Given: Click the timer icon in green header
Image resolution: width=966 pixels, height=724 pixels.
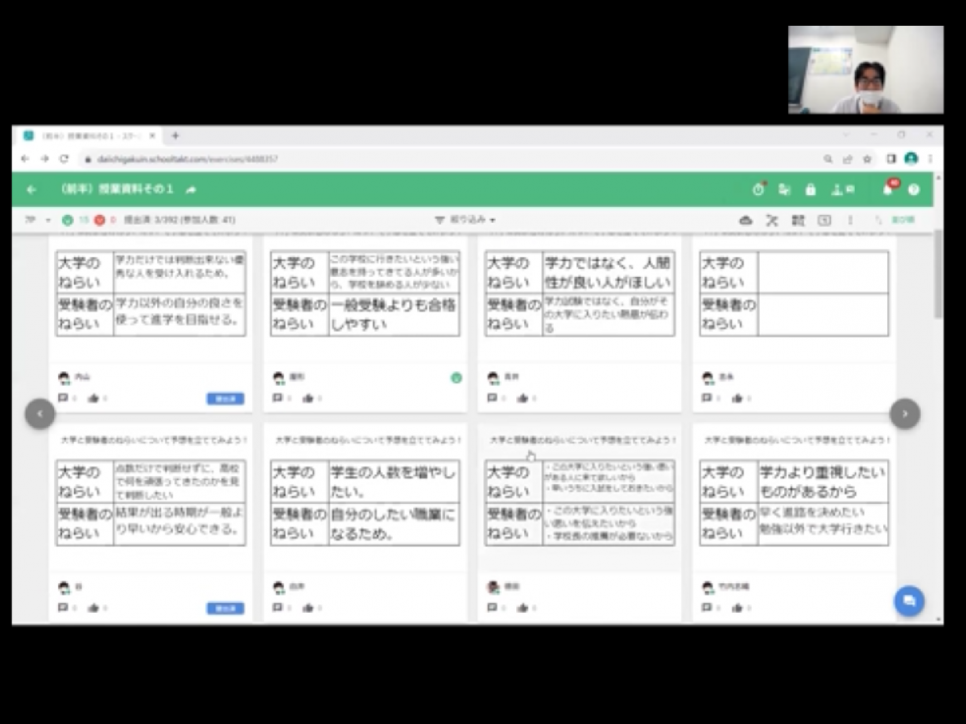Looking at the screenshot, I should click(758, 189).
